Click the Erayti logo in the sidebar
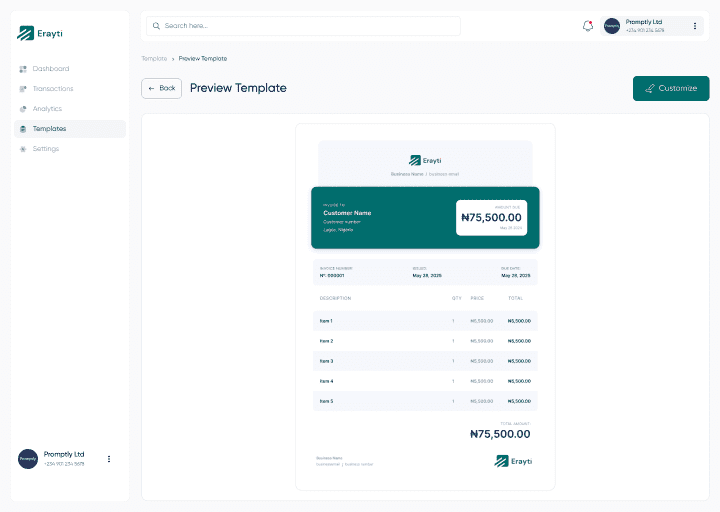This screenshot has height=512, width=720. pyautogui.click(x=40, y=33)
